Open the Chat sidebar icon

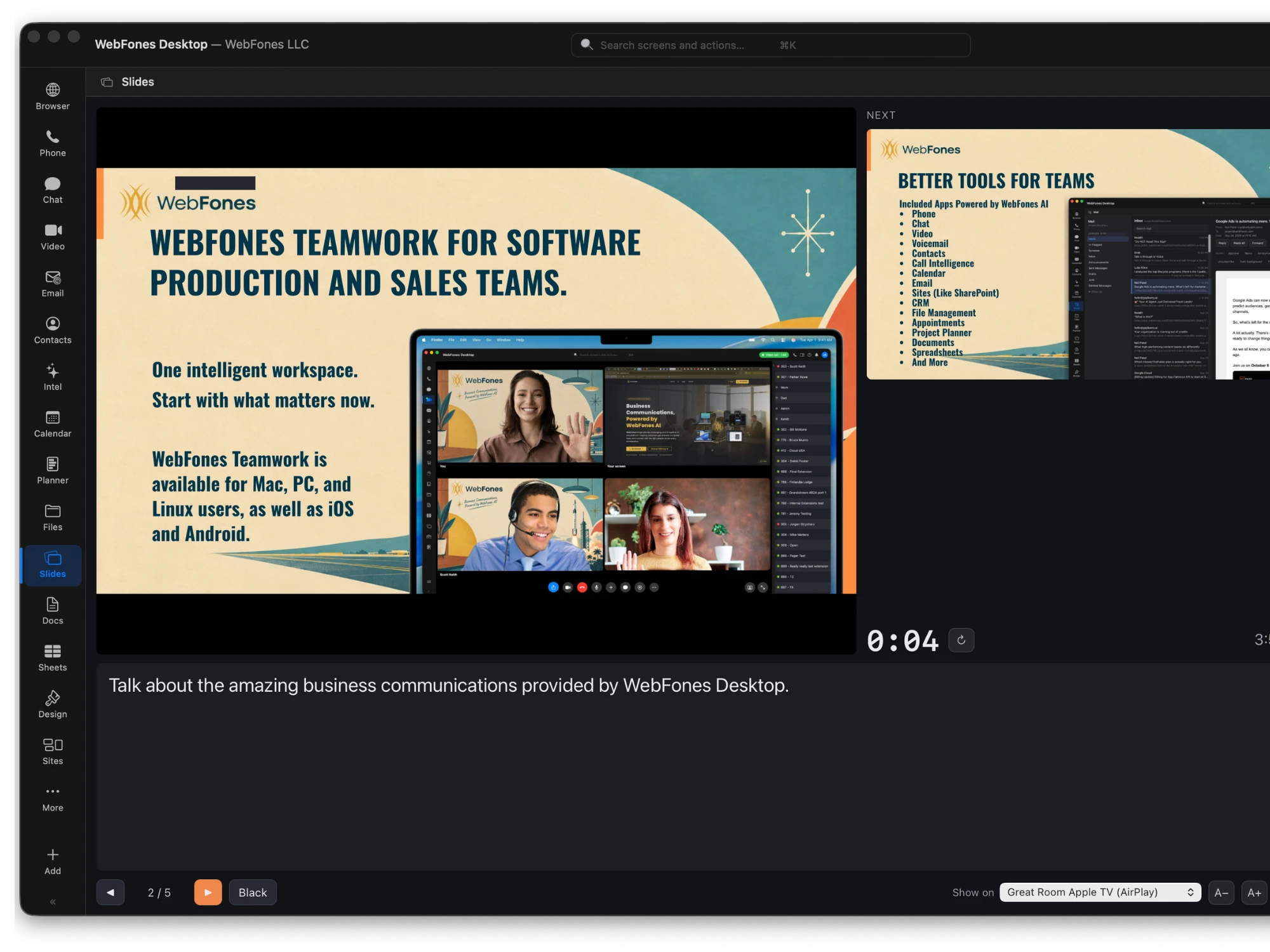point(53,190)
